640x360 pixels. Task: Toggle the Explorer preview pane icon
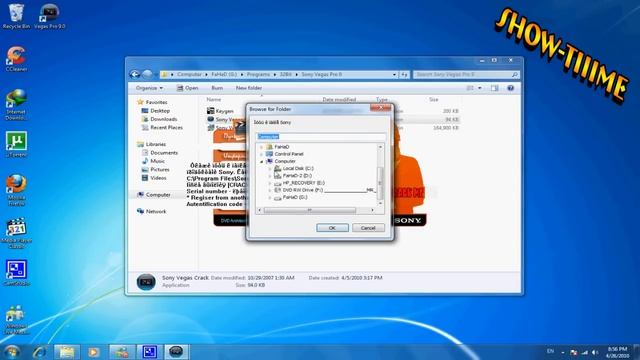click(x=495, y=88)
